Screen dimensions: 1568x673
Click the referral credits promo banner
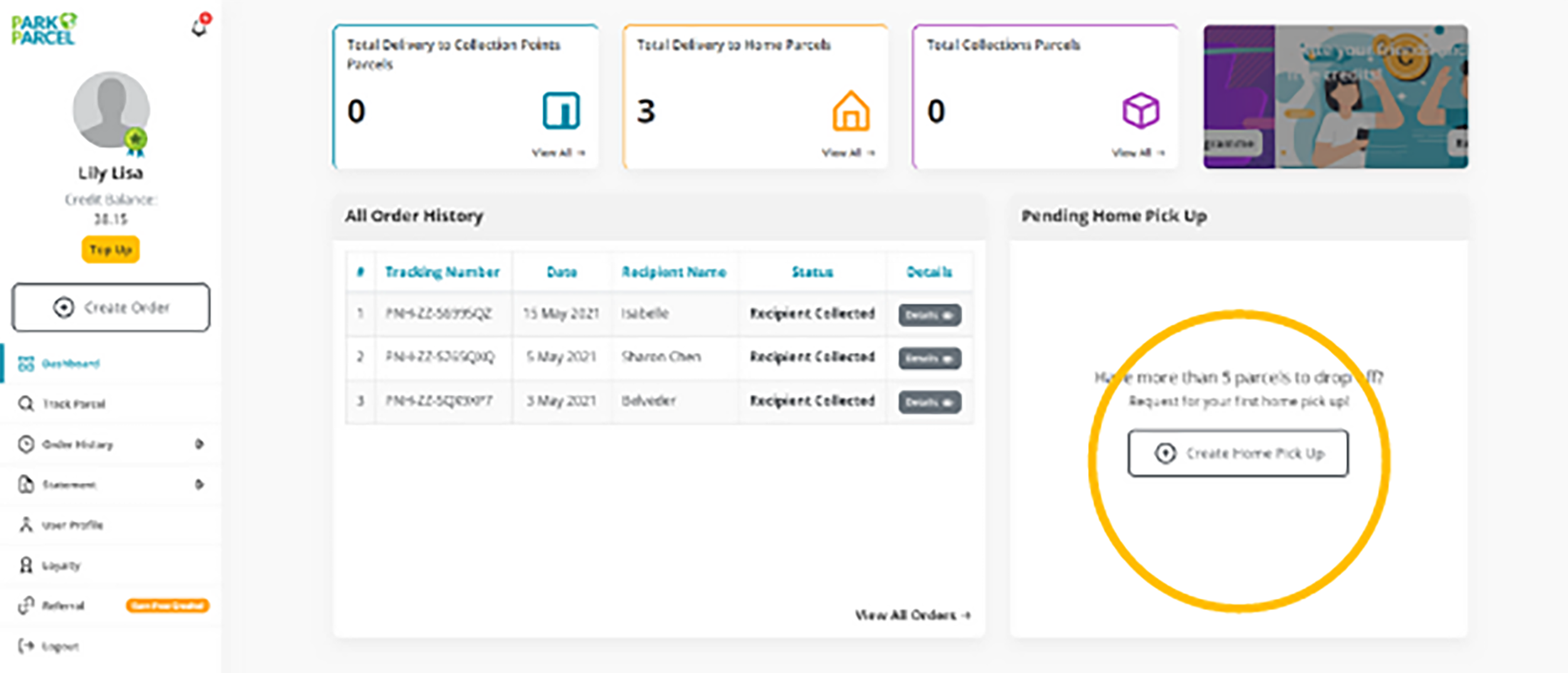[x=1335, y=97]
